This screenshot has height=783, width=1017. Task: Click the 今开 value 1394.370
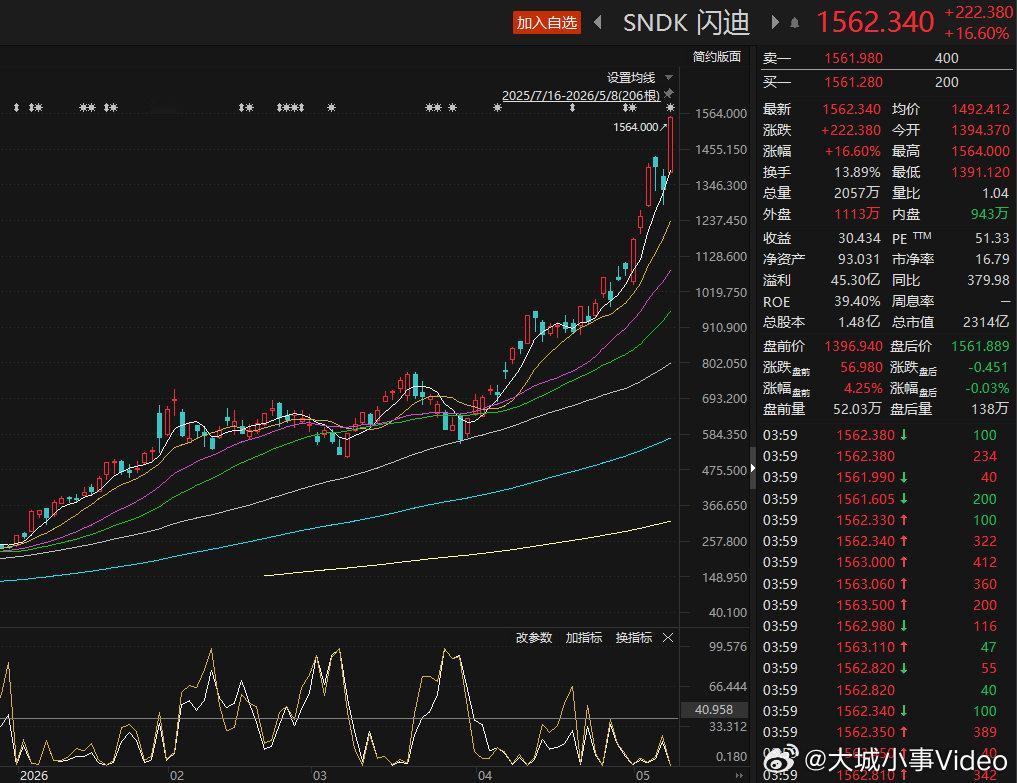tap(980, 130)
